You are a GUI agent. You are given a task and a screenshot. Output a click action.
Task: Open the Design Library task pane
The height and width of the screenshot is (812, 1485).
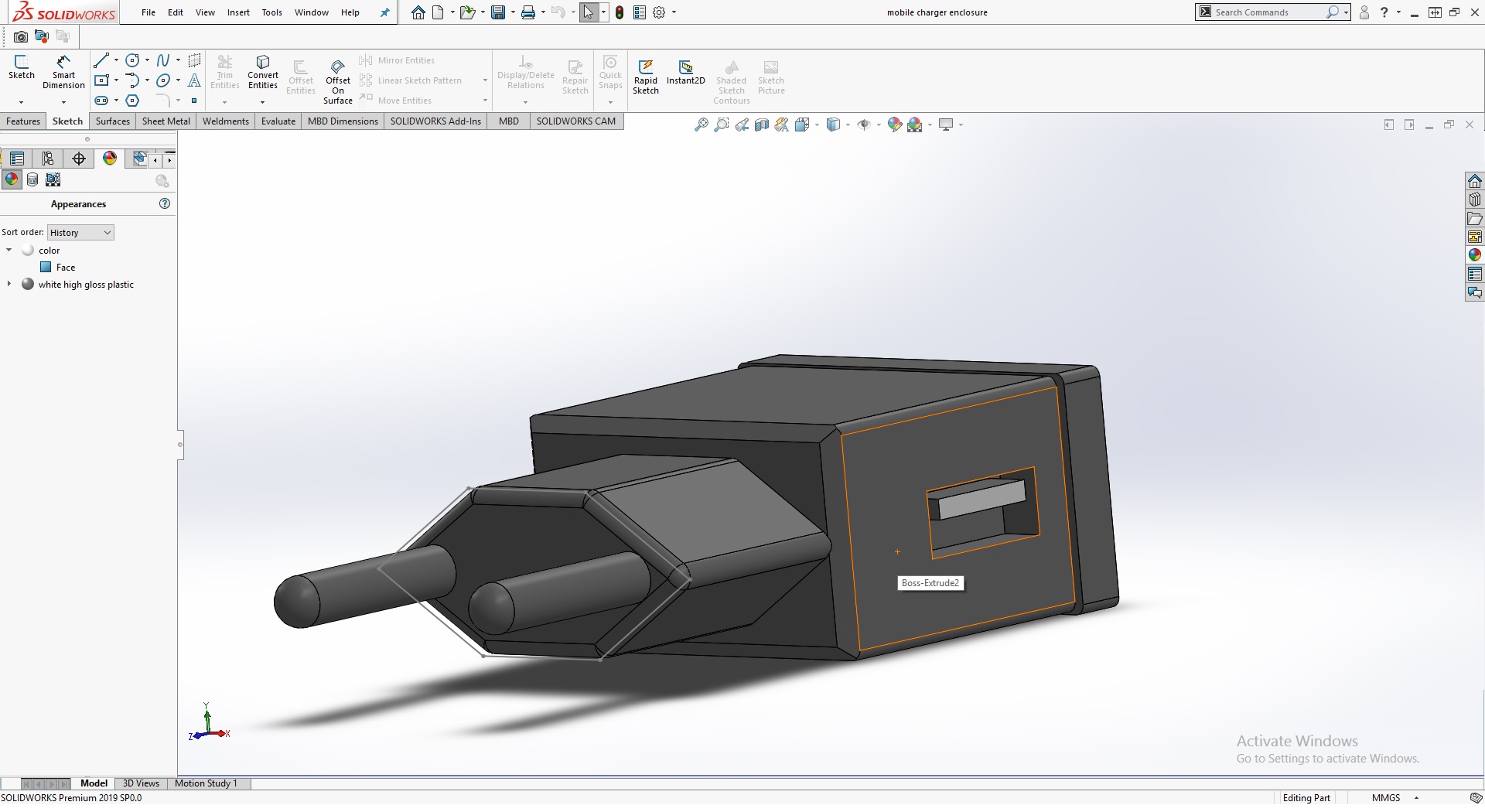point(1475,200)
